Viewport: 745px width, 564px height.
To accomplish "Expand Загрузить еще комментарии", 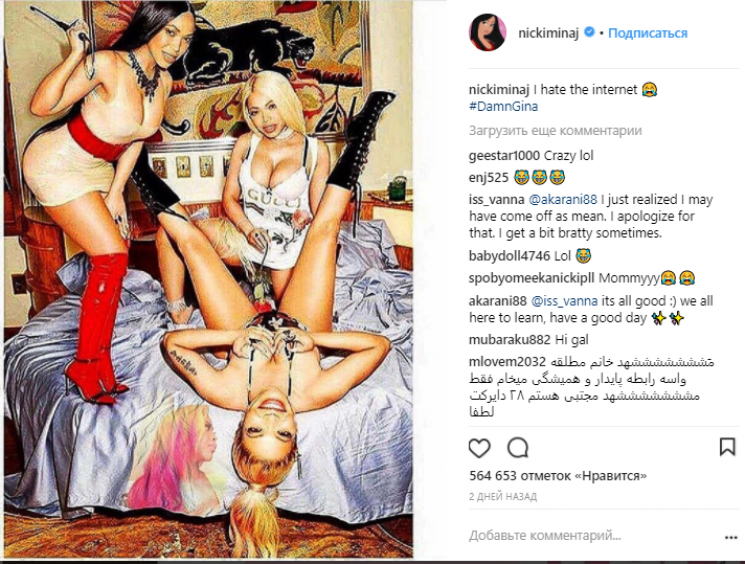I will tap(555, 130).
